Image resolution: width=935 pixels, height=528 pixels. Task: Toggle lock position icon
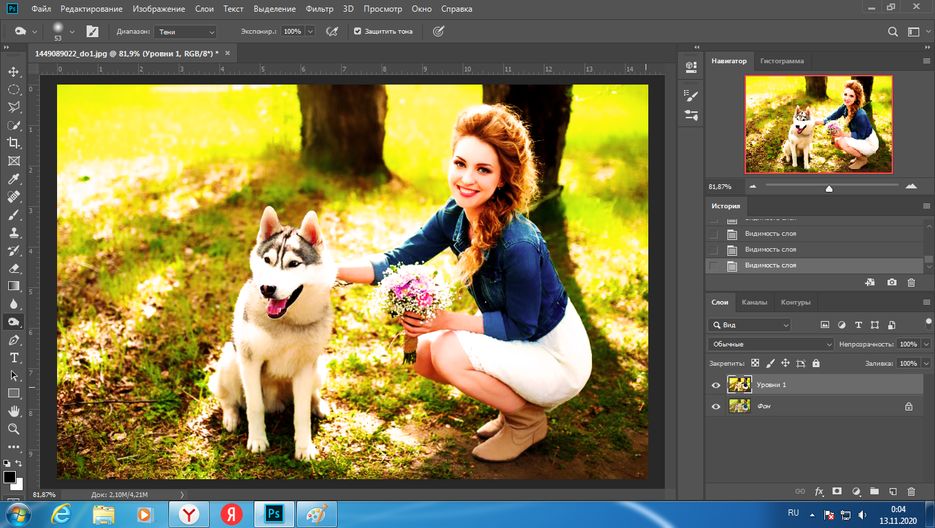(785, 363)
